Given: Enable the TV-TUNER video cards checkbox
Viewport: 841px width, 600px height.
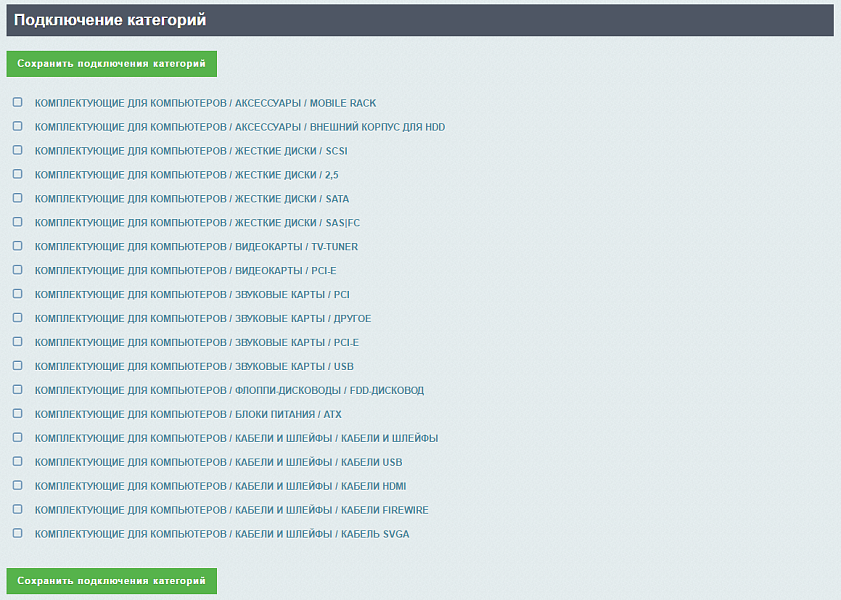Looking at the screenshot, I should (x=17, y=246).
